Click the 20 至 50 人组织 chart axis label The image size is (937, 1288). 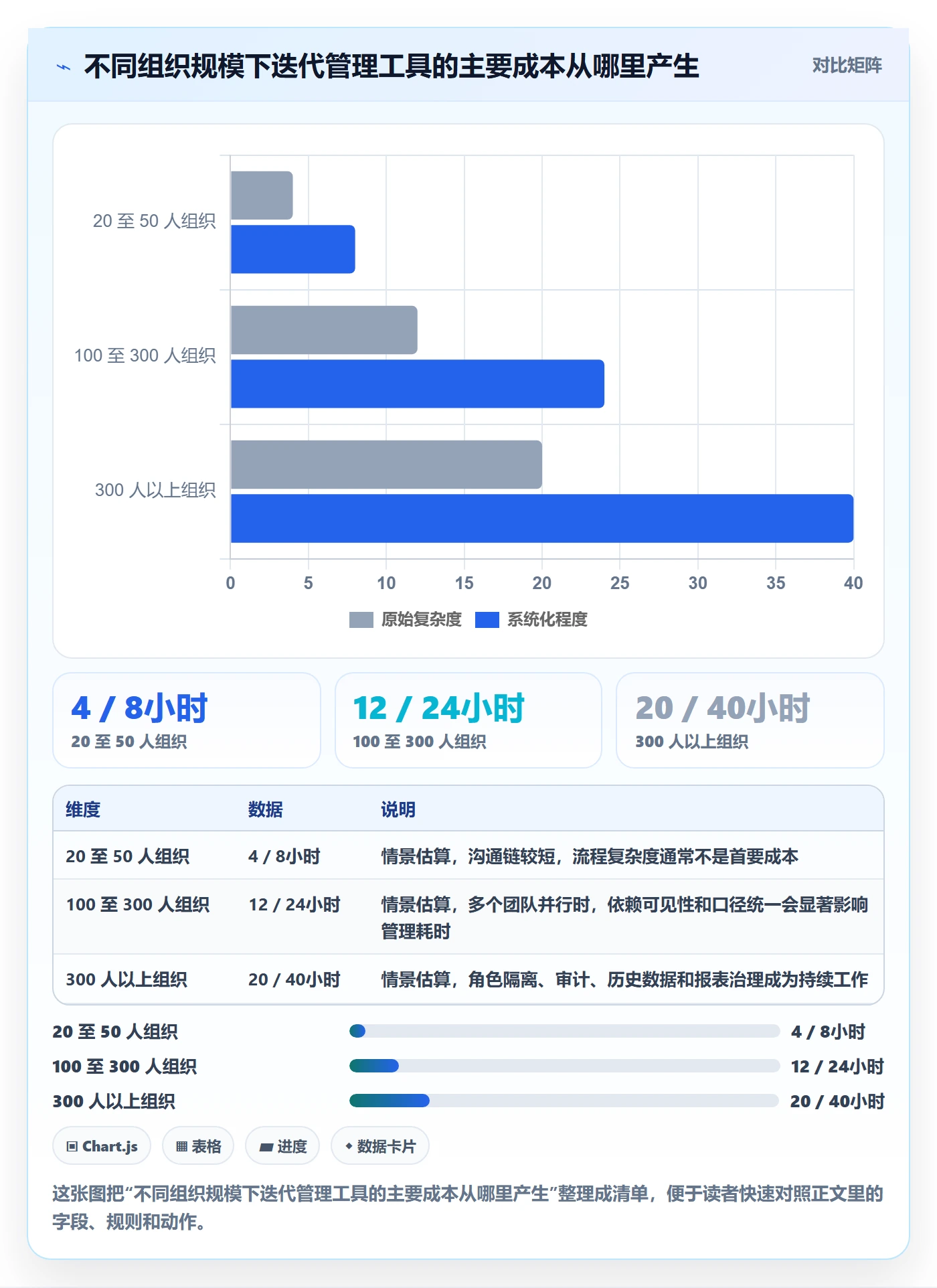click(x=154, y=221)
